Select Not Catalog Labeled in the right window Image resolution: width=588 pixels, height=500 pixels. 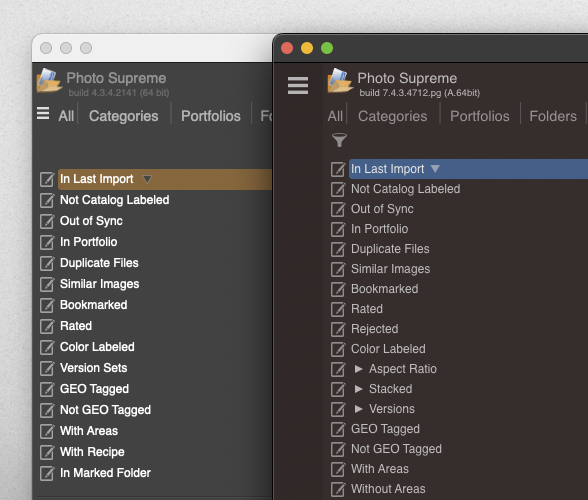point(406,189)
